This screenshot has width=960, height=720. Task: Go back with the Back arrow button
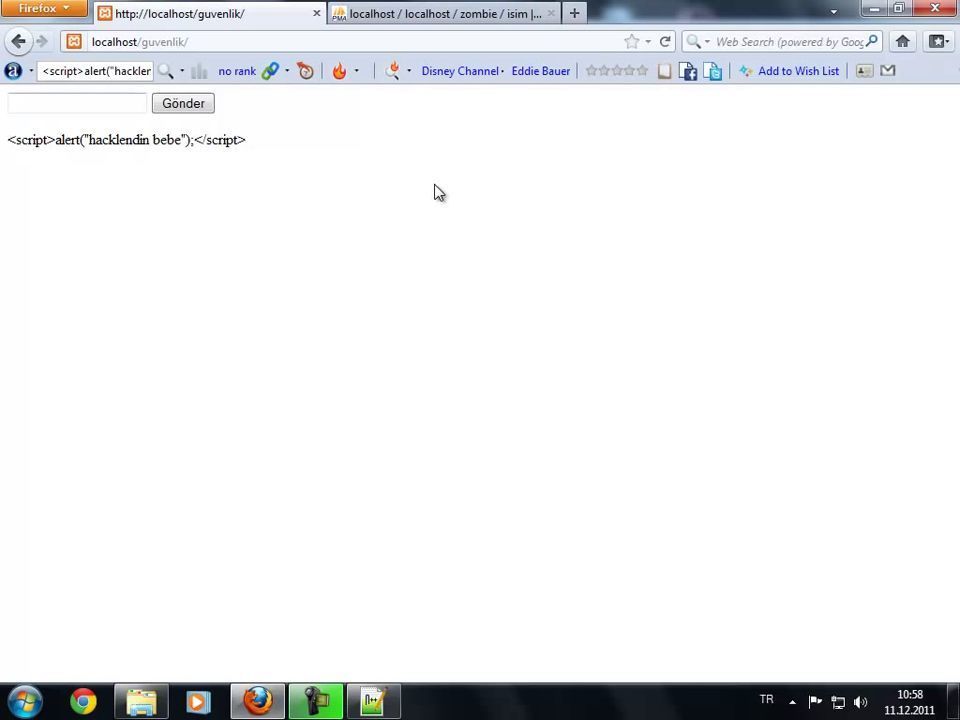point(18,42)
